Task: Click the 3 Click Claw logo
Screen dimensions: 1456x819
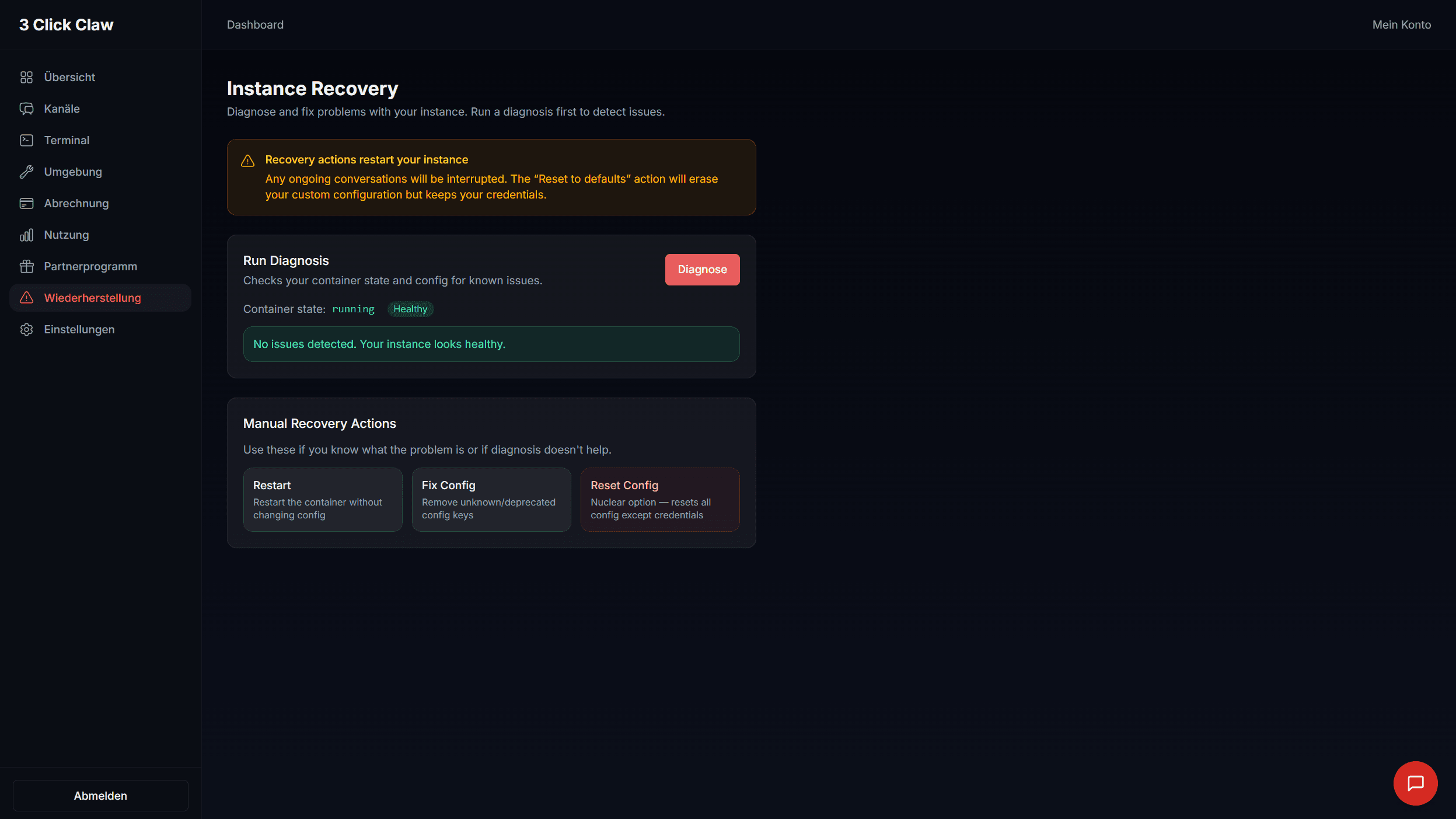Action: click(66, 25)
